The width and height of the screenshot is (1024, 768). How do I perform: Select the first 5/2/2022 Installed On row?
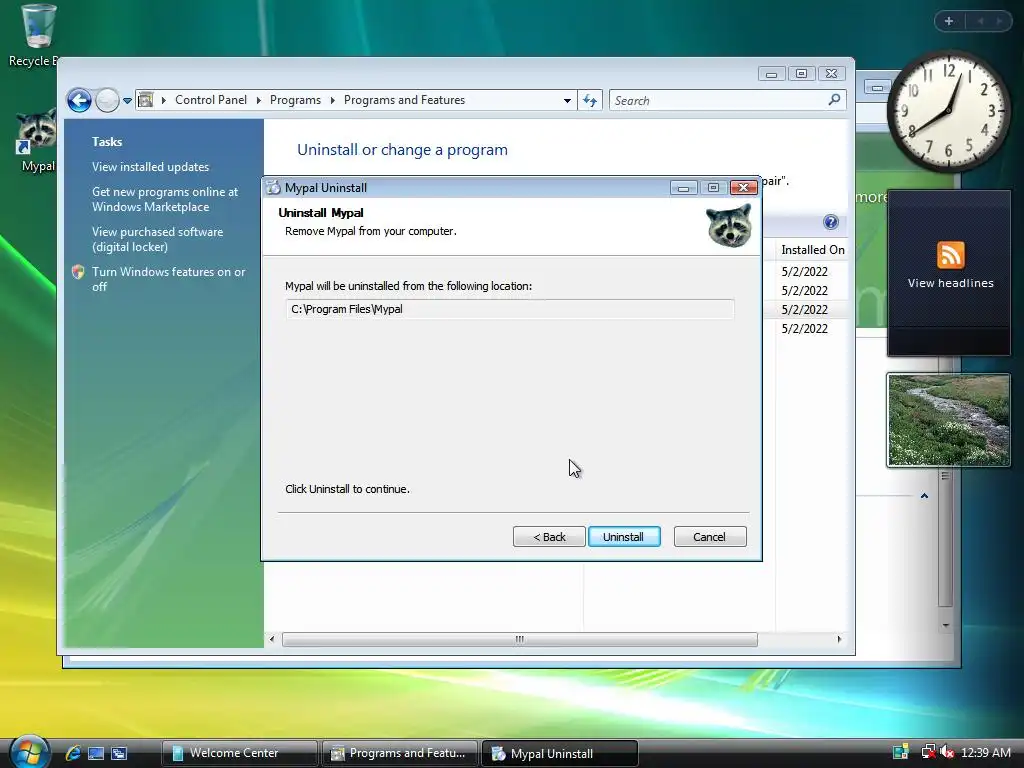point(805,272)
